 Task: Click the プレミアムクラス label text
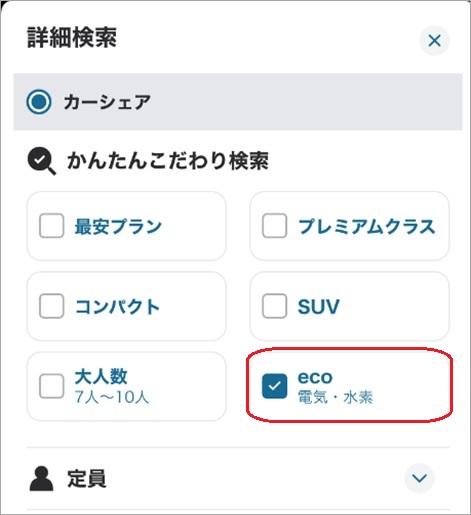pyautogui.click(x=367, y=226)
